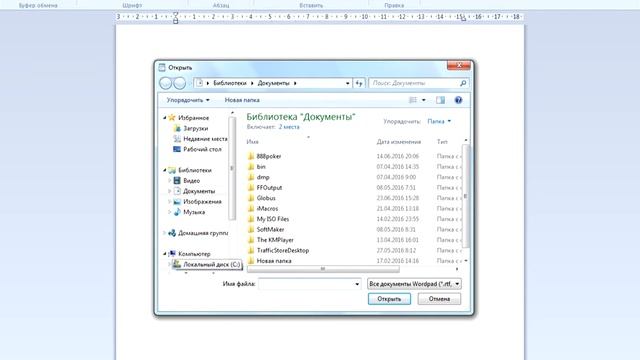
Task: Open help with the question mark icon
Action: (x=458, y=100)
